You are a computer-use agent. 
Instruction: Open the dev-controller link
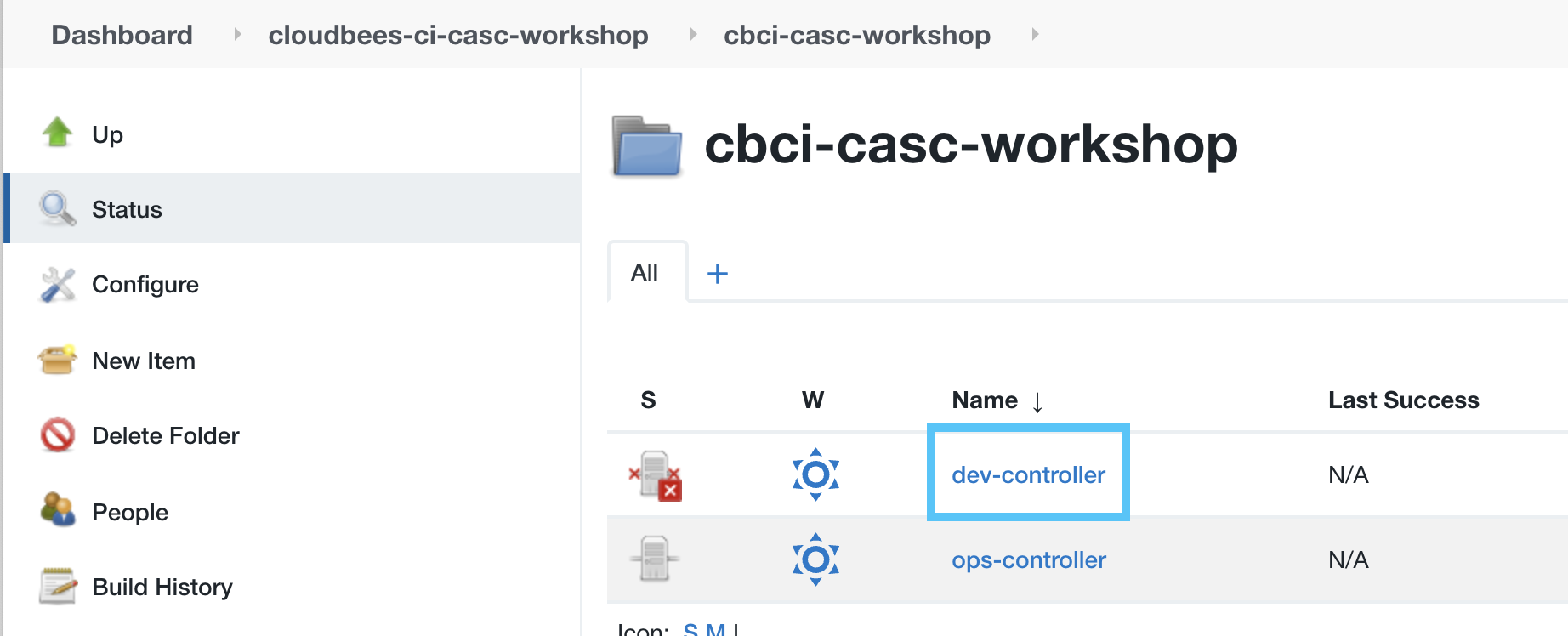click(x=1028, y=474)
